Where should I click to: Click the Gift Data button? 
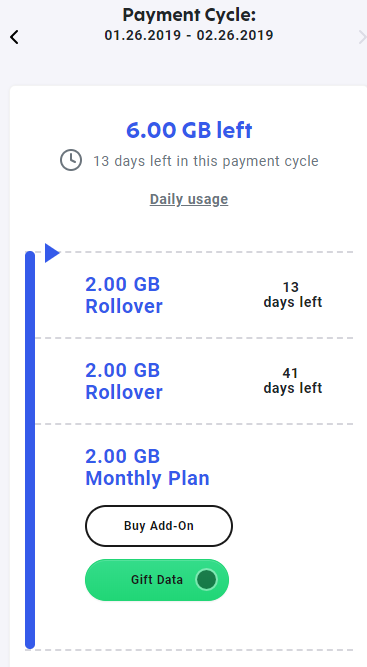tap(157, 580)
